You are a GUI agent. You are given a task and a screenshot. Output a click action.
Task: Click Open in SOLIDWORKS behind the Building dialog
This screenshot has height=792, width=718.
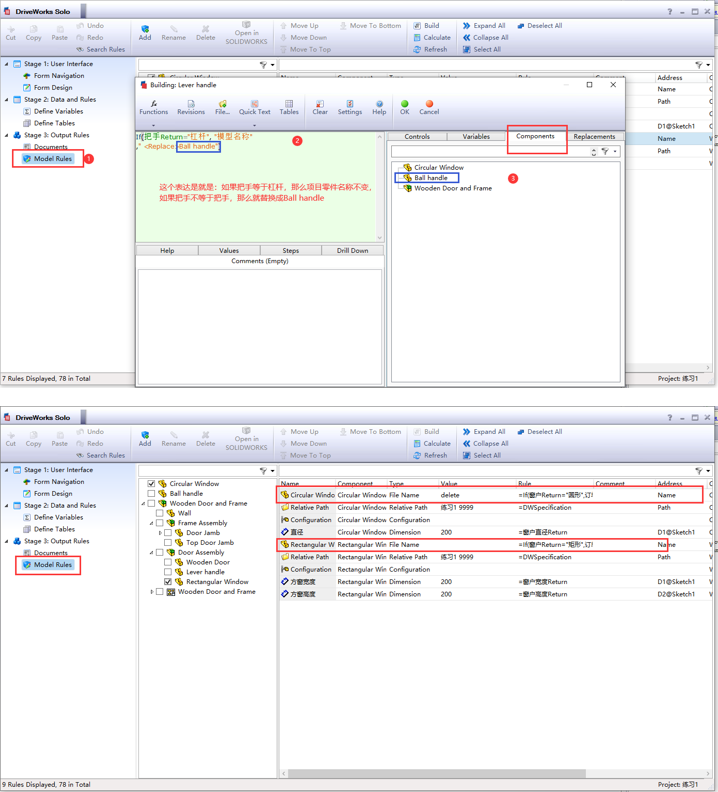click(246, 33)
